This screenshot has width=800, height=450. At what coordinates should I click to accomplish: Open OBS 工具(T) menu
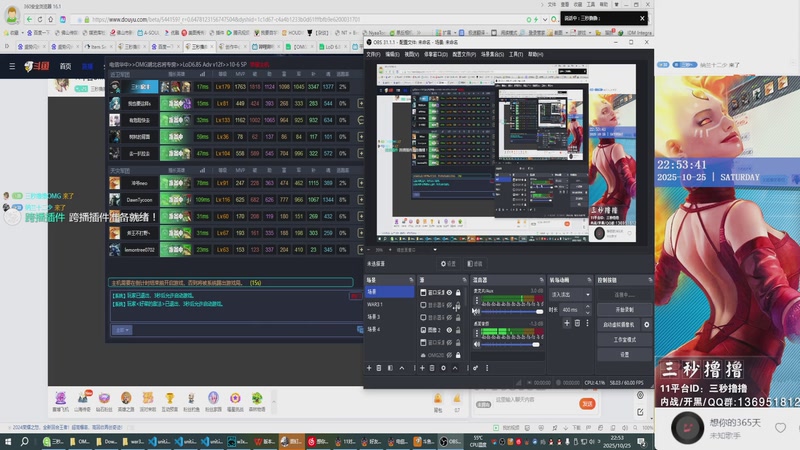pos(516,54)
